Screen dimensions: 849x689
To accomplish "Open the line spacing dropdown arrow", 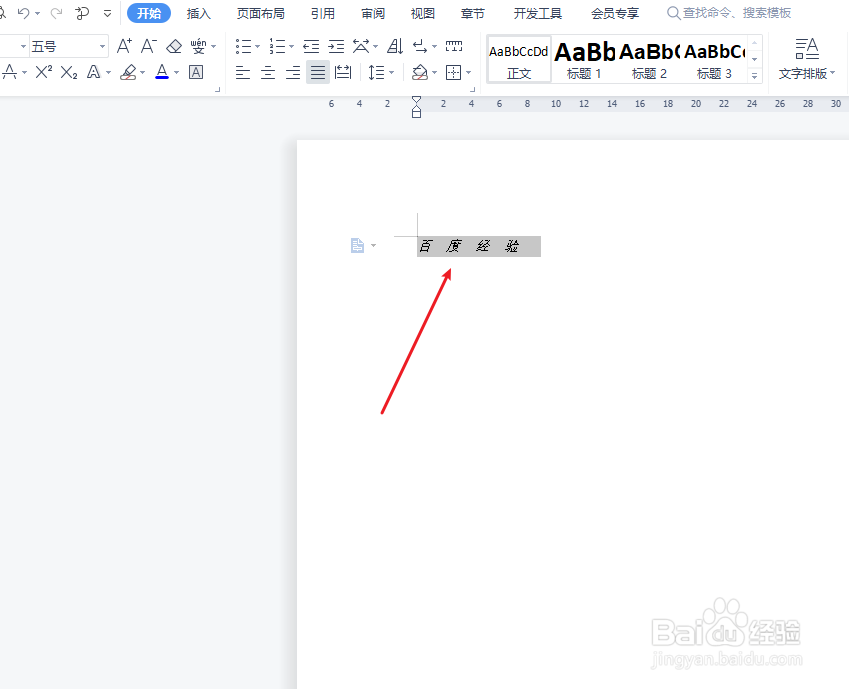I will 391,72.
